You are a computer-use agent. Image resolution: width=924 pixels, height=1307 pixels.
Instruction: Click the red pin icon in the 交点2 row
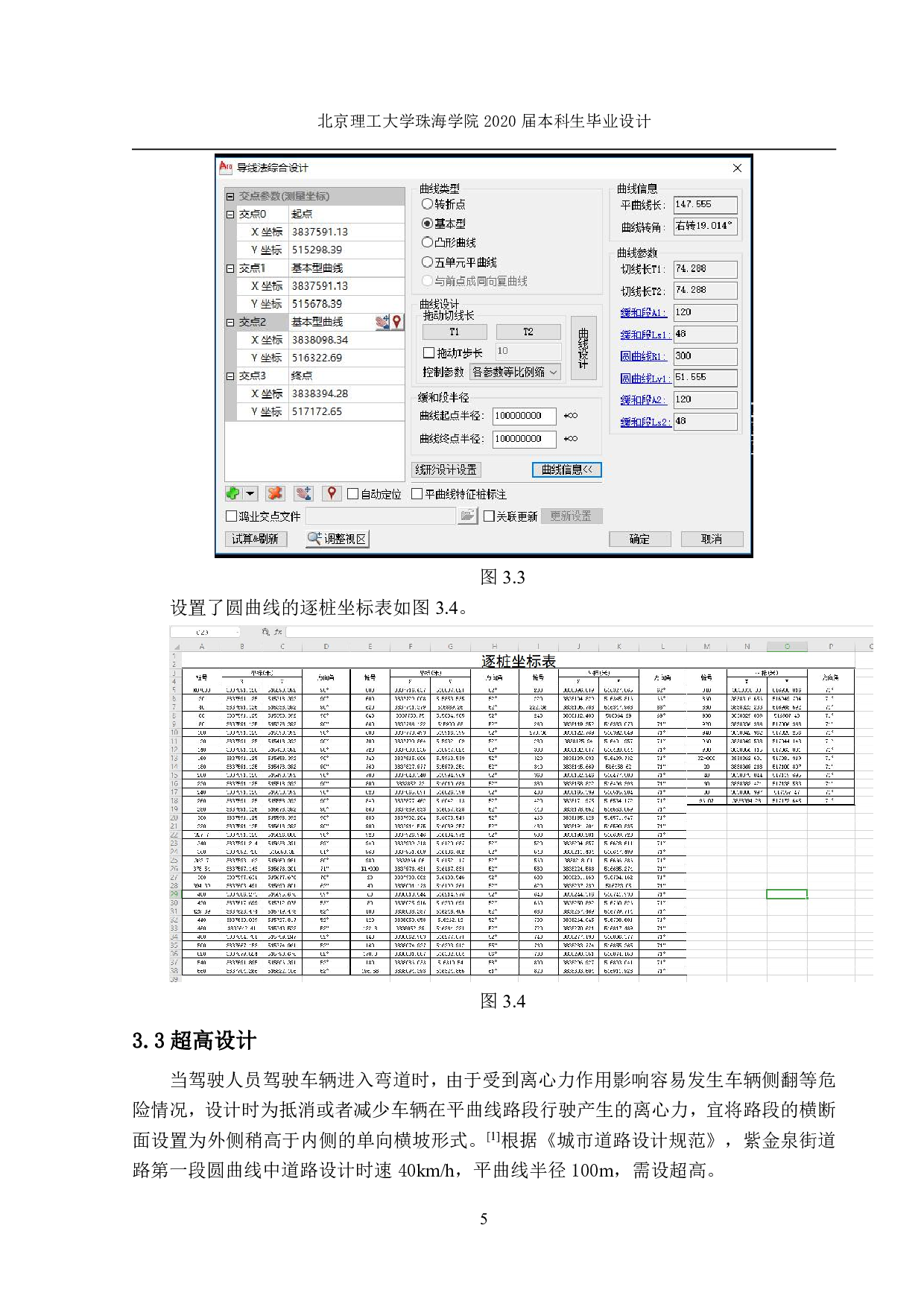[x=397, y=322]
